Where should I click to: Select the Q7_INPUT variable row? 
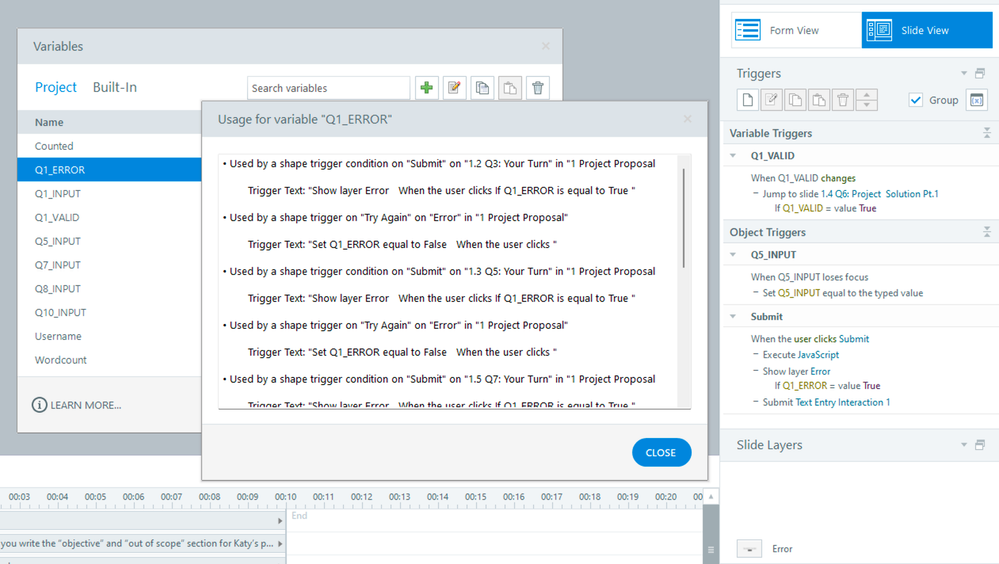pos(110,265)
